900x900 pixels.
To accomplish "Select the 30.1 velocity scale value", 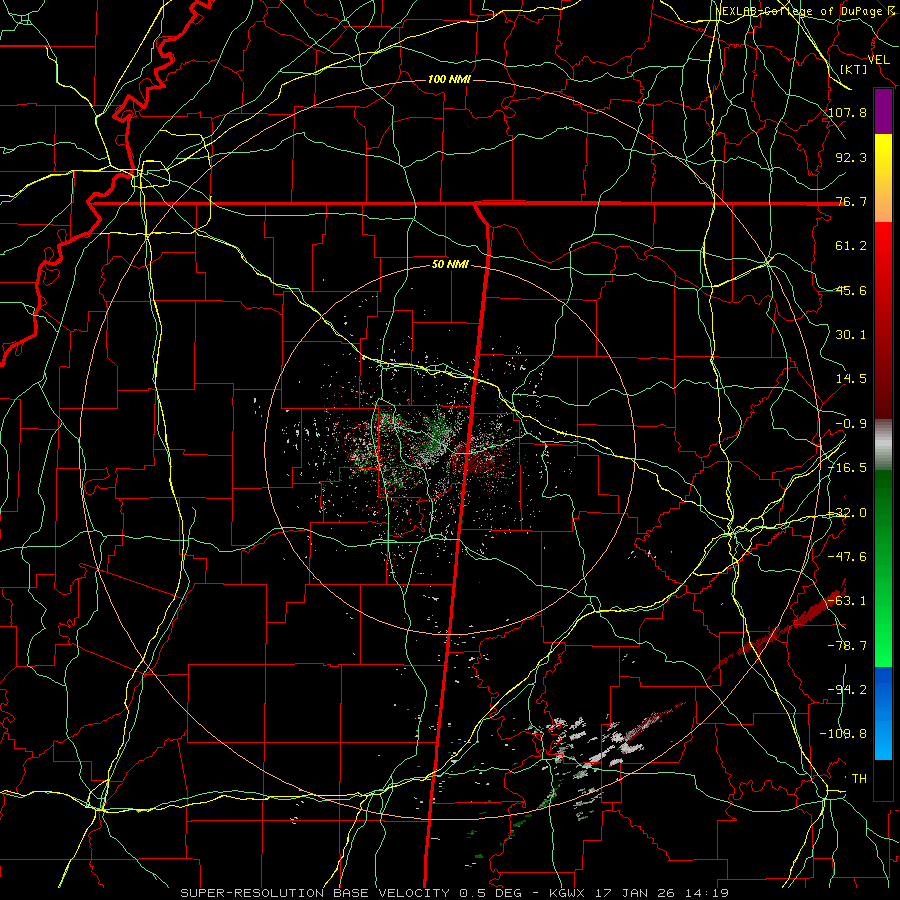I will [x=851, y=335].
